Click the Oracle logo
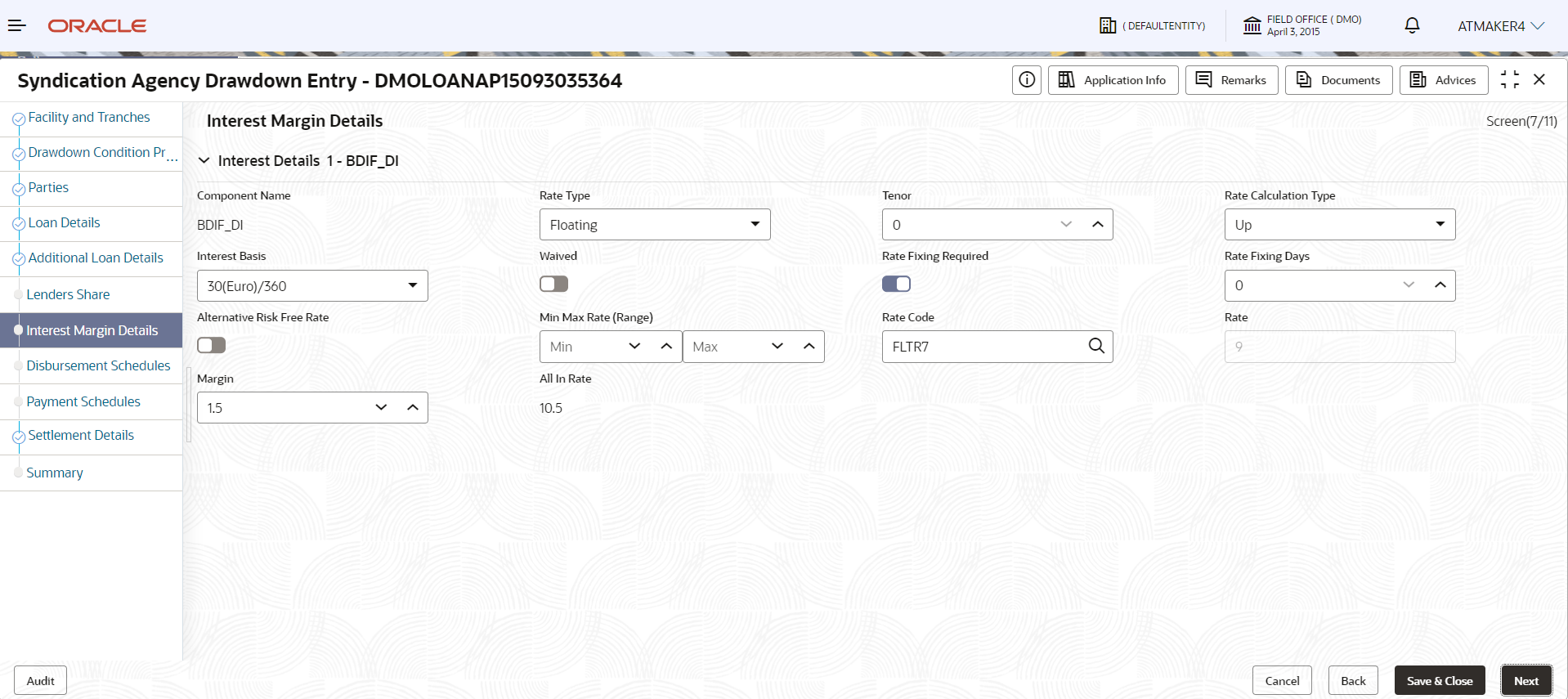 coord(96,26)
